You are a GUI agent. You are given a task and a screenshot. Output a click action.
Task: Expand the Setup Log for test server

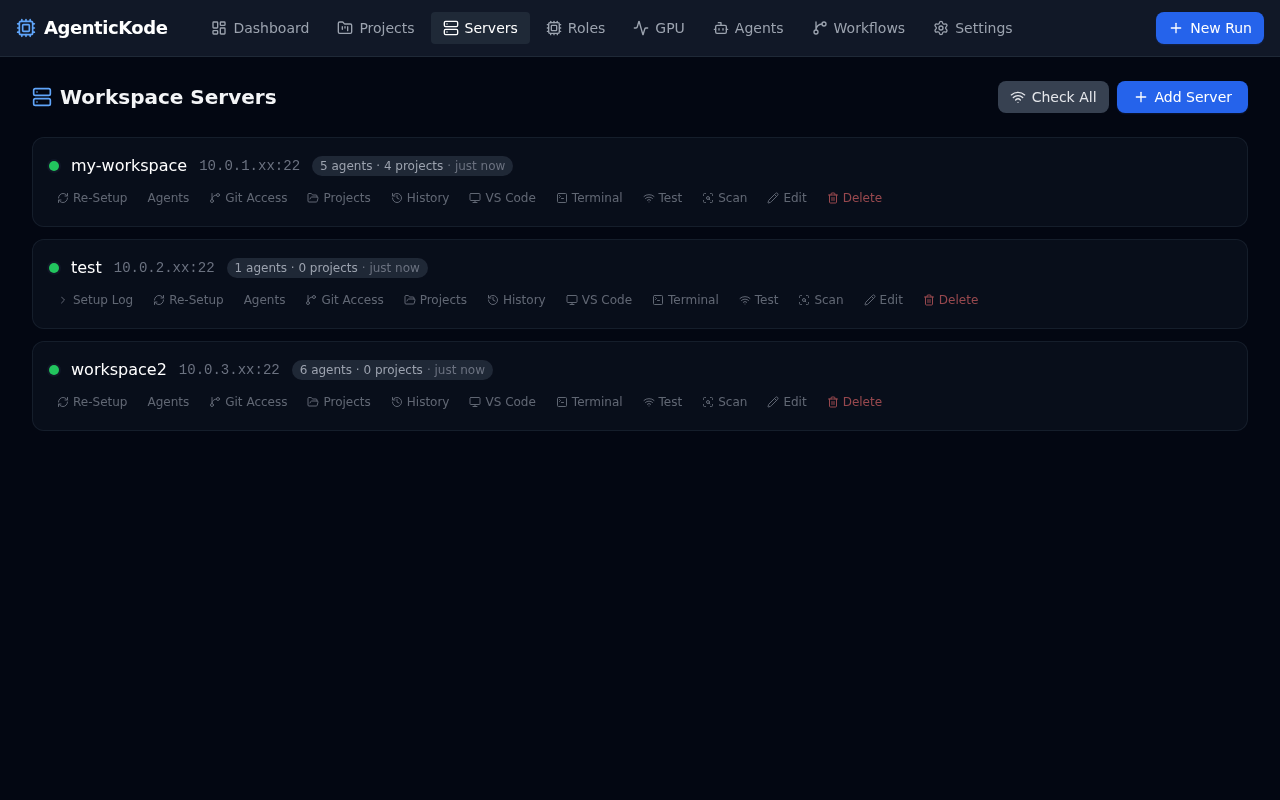click(x=95, y=299)
